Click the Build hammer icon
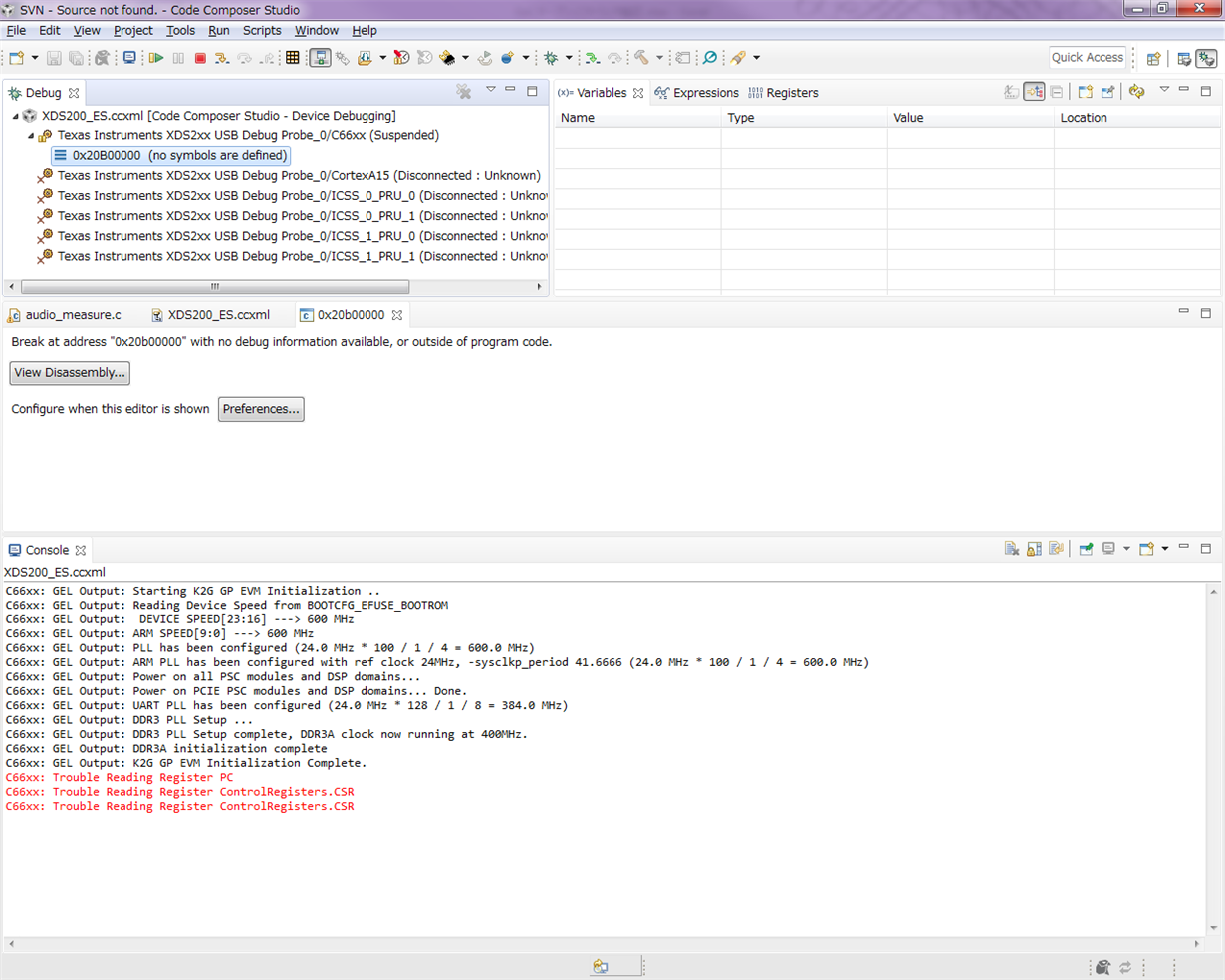1225x980 pixels. pos(641,58)
